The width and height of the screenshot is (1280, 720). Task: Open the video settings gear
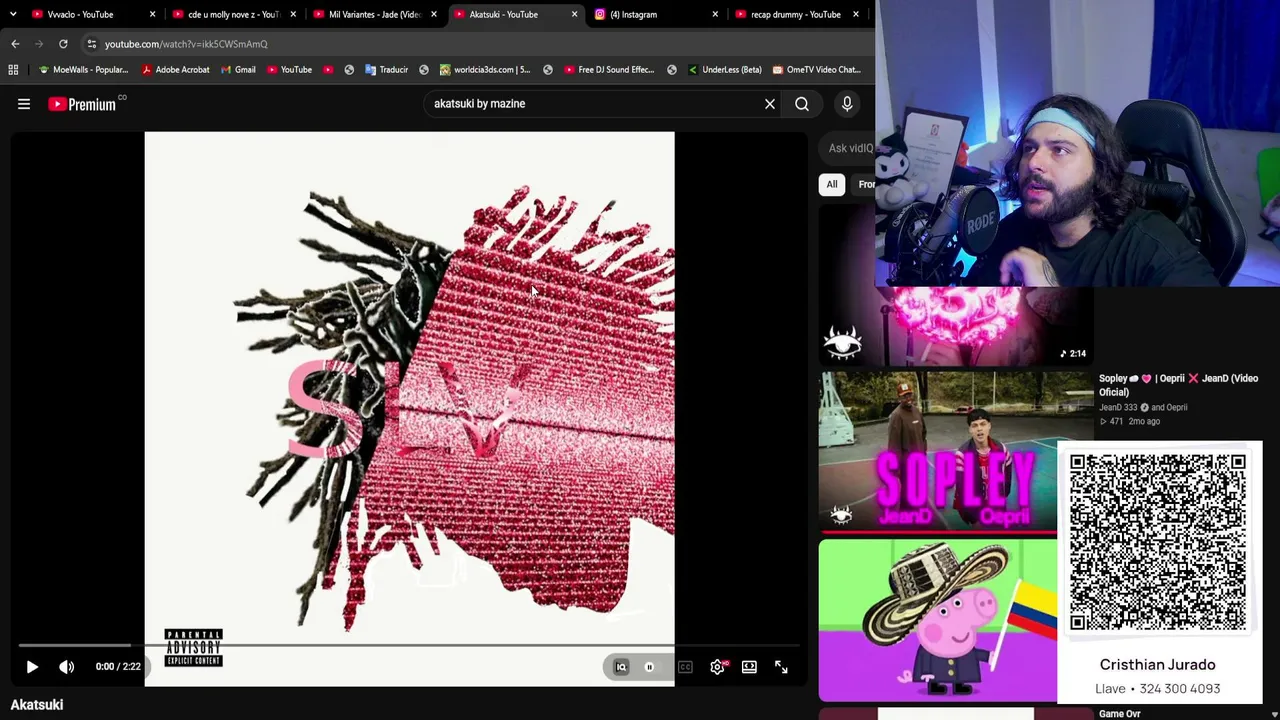tap(717, 667)
